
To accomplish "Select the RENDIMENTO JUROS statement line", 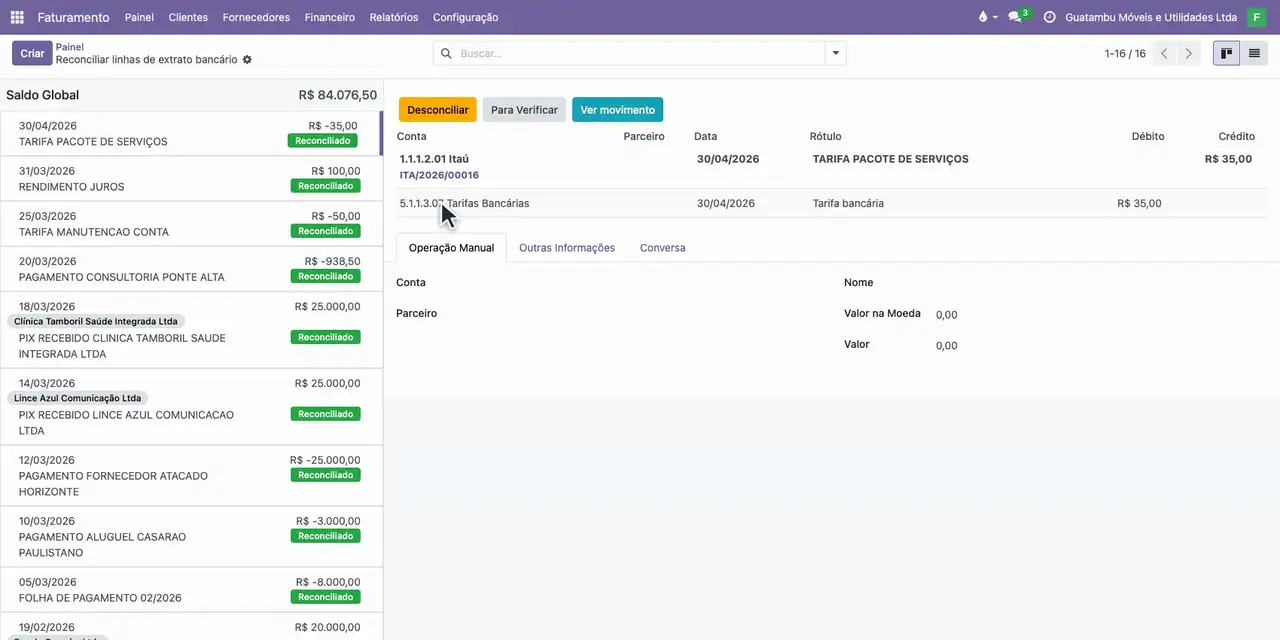I will [x=191, y=179].
